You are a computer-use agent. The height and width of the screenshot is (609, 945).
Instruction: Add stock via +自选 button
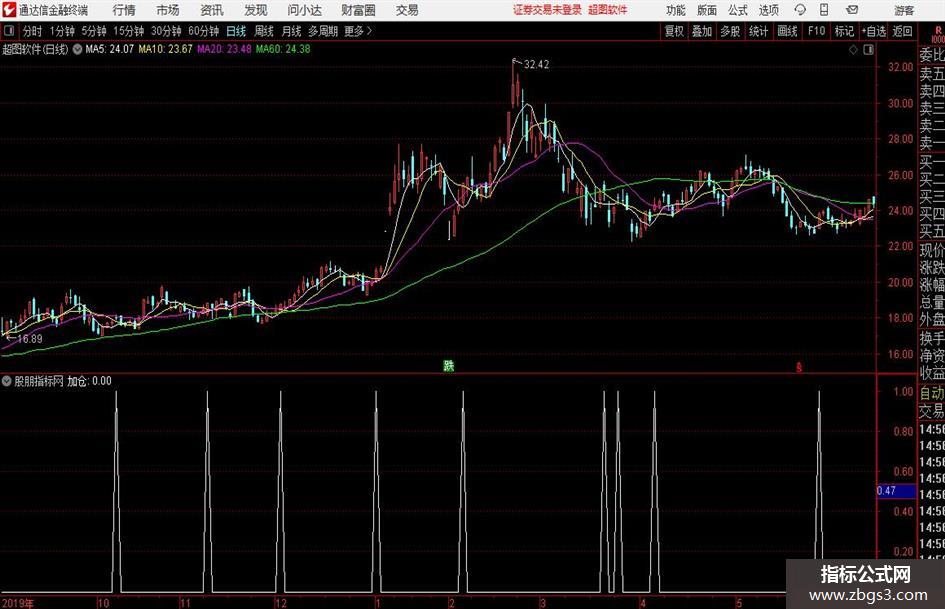(x=873, y=31)
